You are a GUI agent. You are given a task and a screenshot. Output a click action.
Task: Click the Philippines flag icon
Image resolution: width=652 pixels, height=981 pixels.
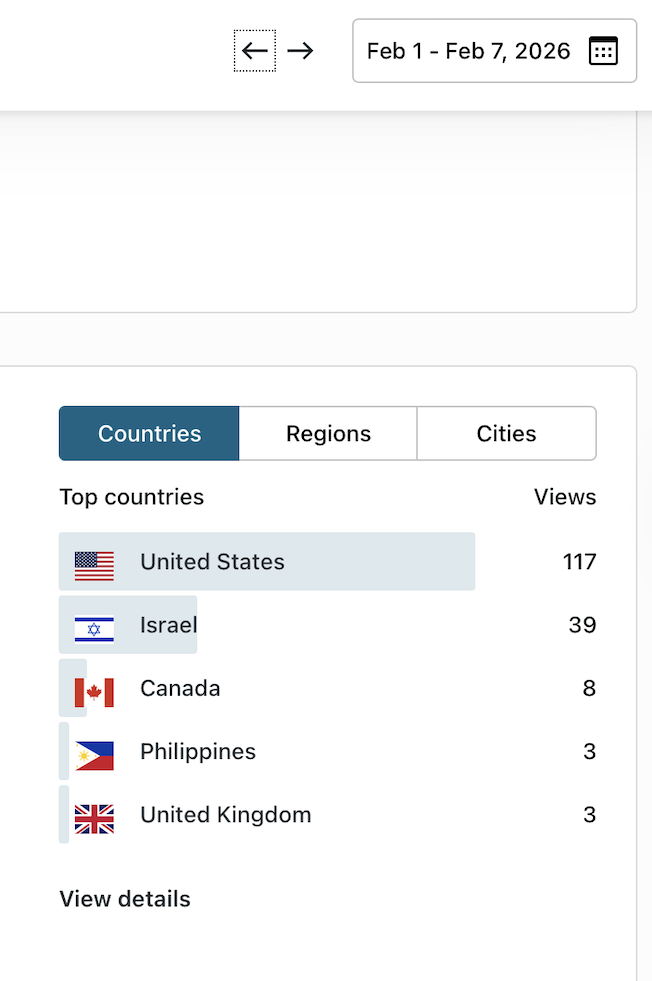pos(94,755)
